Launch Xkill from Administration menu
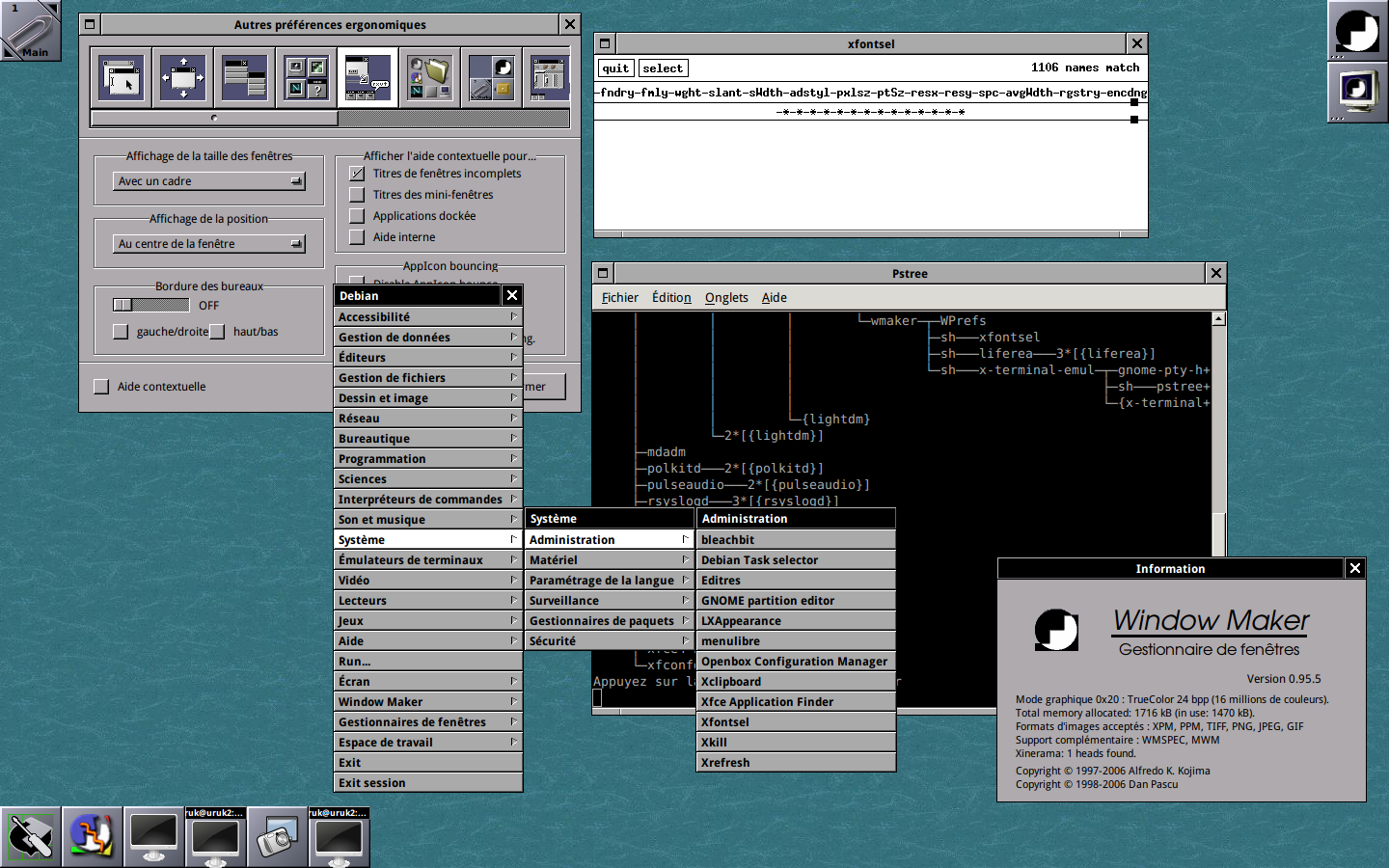This screenshot has width=1389, height=868. point(797,742)
